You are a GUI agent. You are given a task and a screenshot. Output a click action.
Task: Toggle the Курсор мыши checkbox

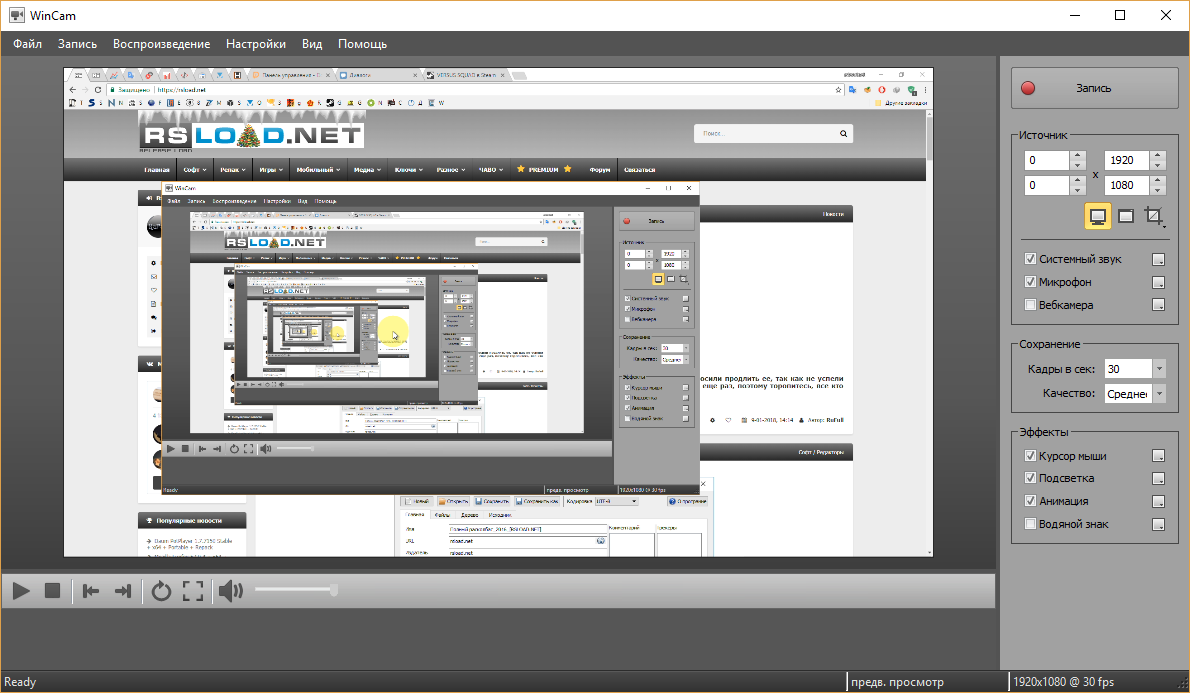pyautogui.click(x=1030, y=455)
